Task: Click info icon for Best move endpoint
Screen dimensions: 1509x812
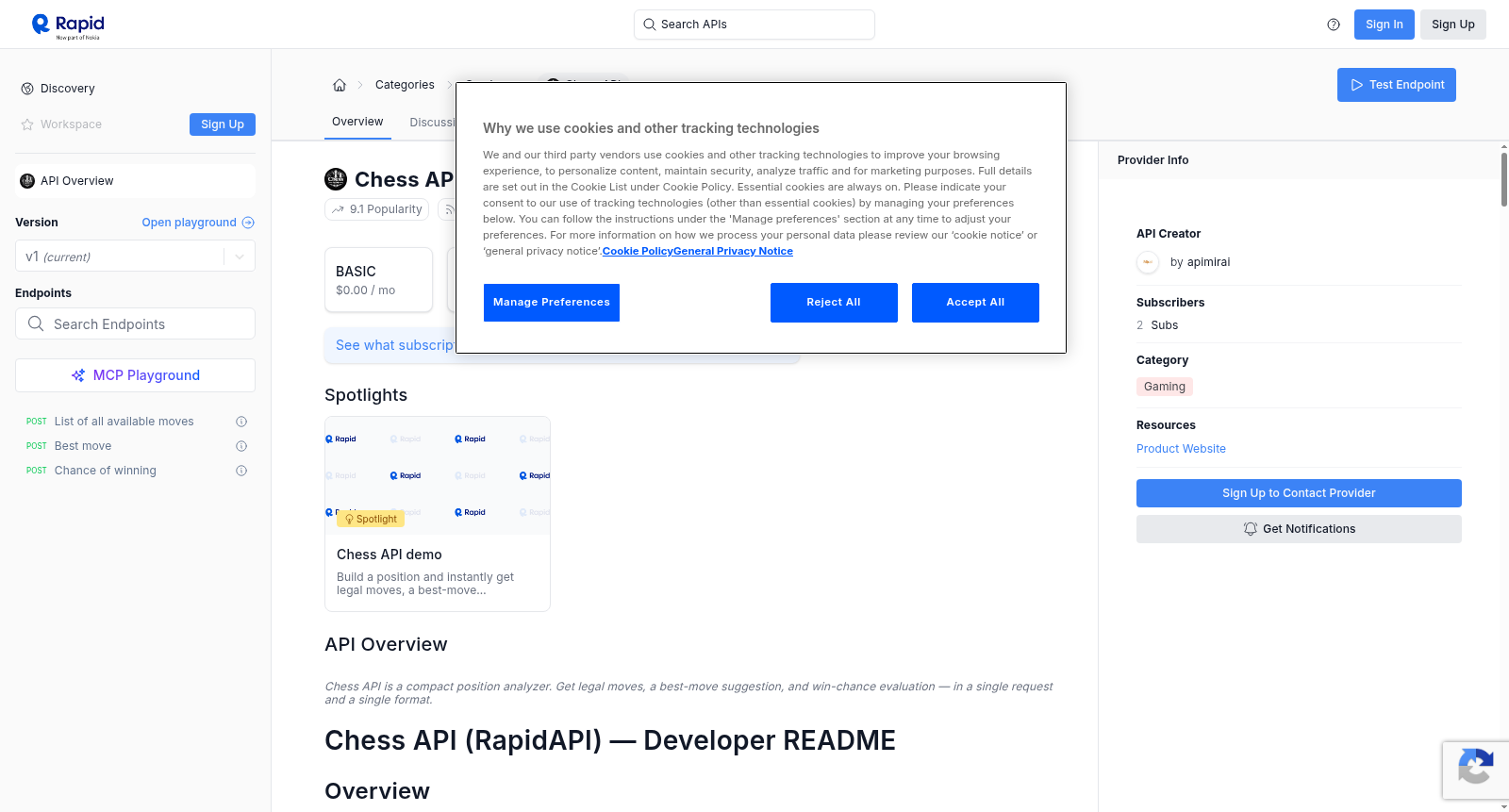Action: click(241, 446)
